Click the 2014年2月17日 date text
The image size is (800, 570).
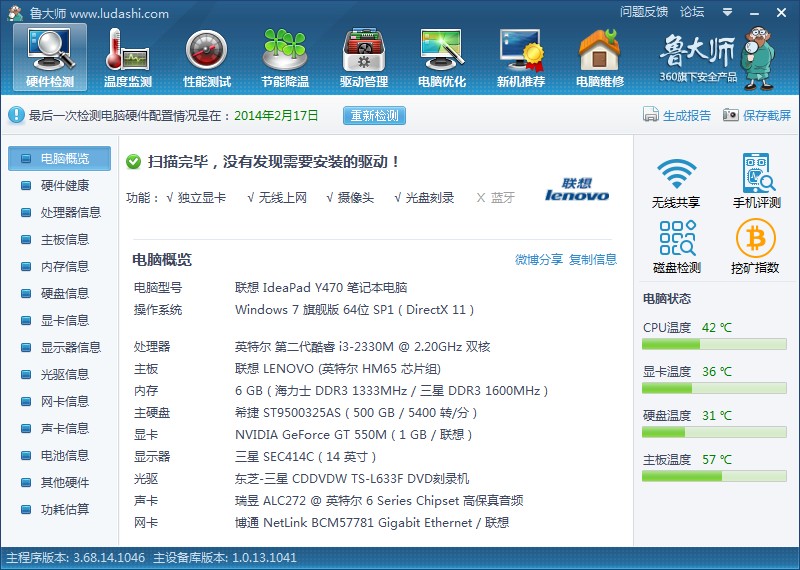[x=276, y=116]
